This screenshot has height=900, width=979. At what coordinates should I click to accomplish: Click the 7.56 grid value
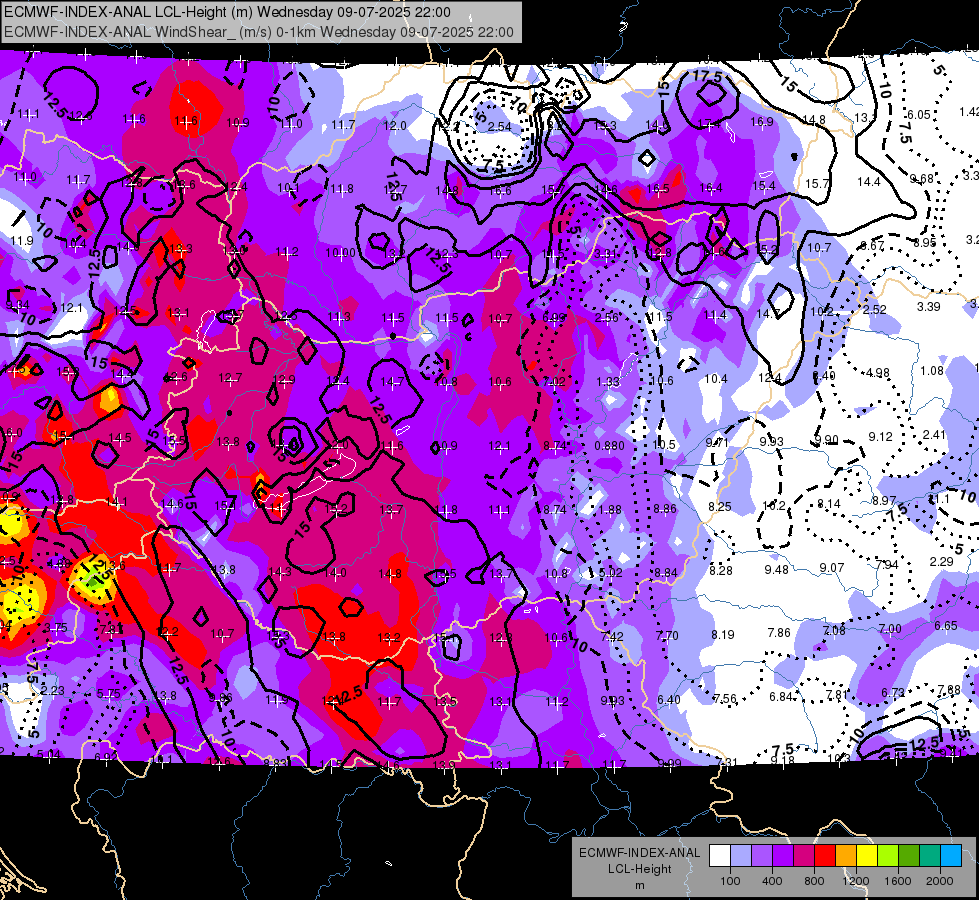(725, 698)
